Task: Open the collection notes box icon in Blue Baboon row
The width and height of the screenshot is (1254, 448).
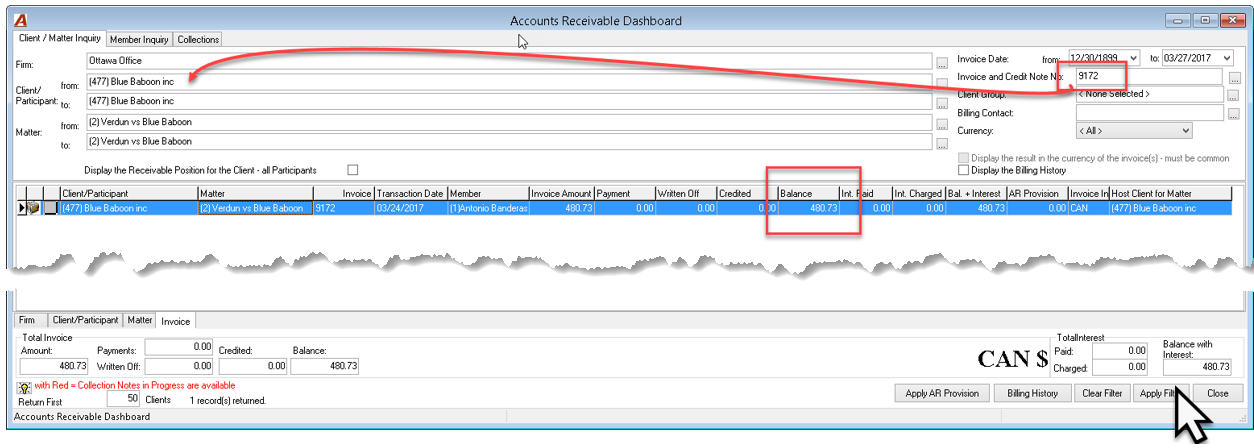Action: (x=34, y=209)
